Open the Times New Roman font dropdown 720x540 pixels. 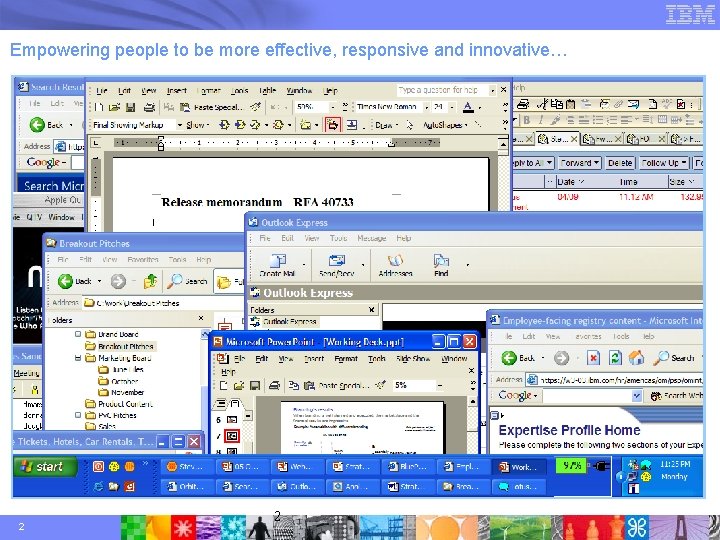click(x=427, y=107)
